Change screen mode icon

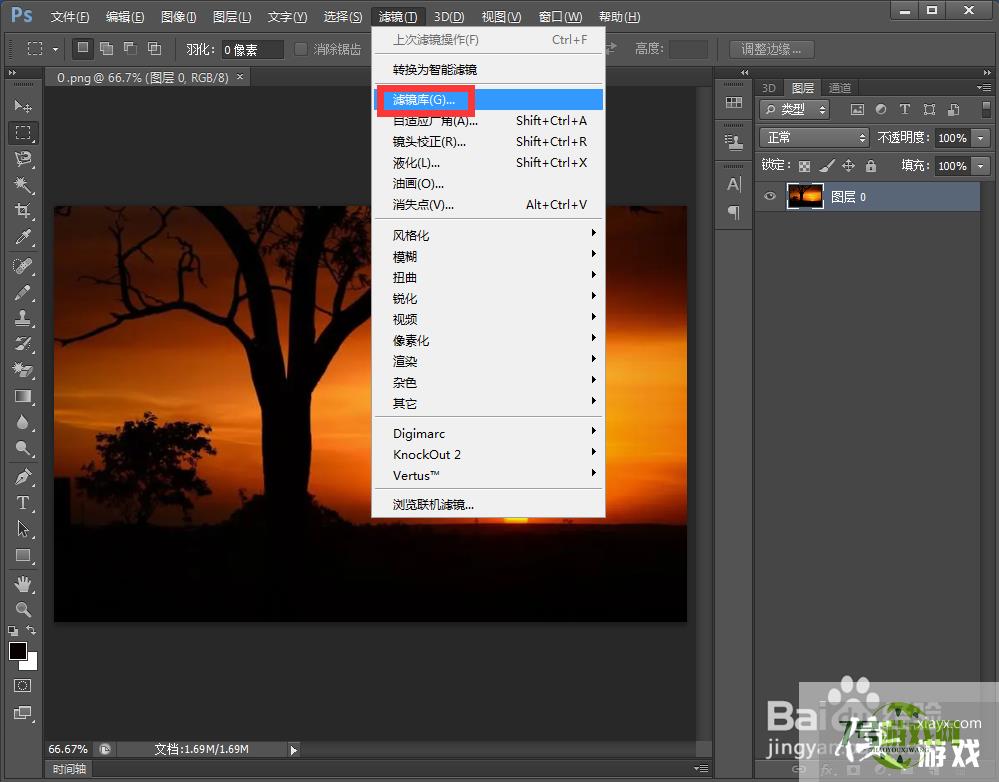[x=22, y=713]
